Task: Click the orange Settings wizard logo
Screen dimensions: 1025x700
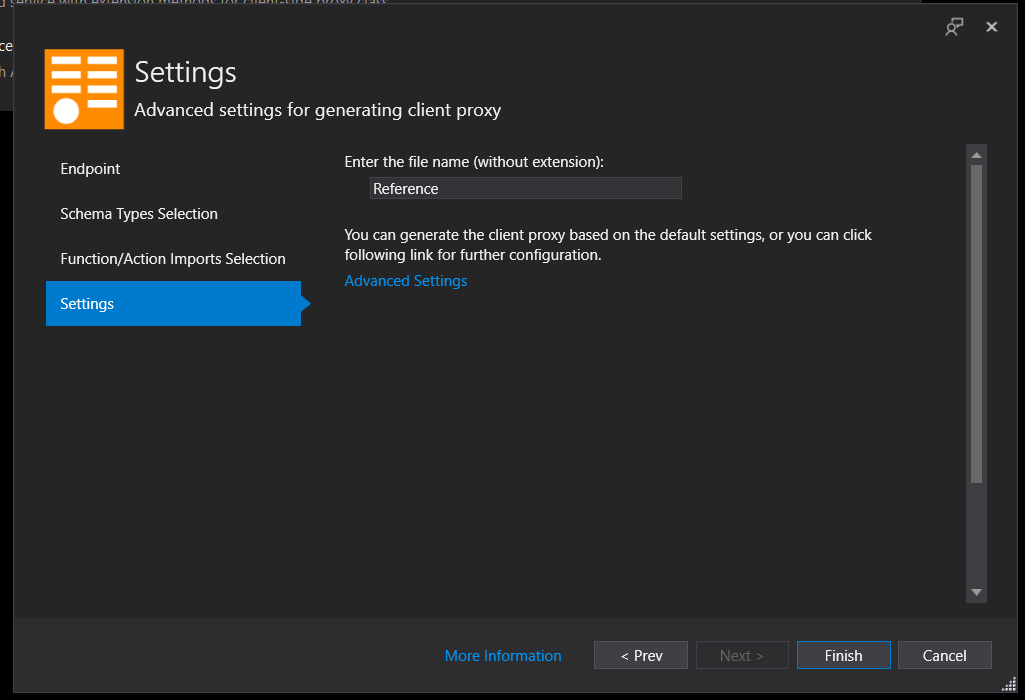Action: point(84,89)
